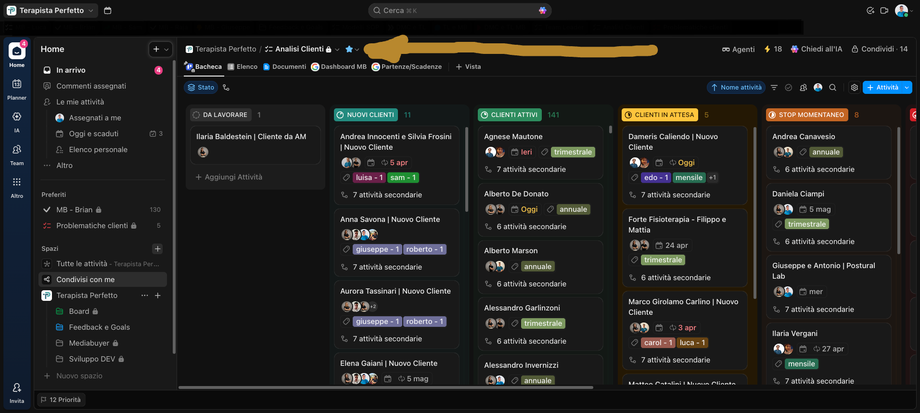Screen dimensions: 920x413
Task: Click the plus create button beside Home title
Action: point(155,49)
